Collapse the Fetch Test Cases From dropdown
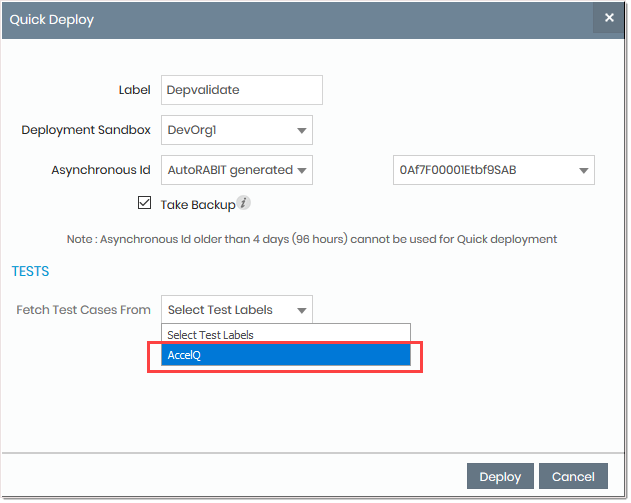 [238, 310]
